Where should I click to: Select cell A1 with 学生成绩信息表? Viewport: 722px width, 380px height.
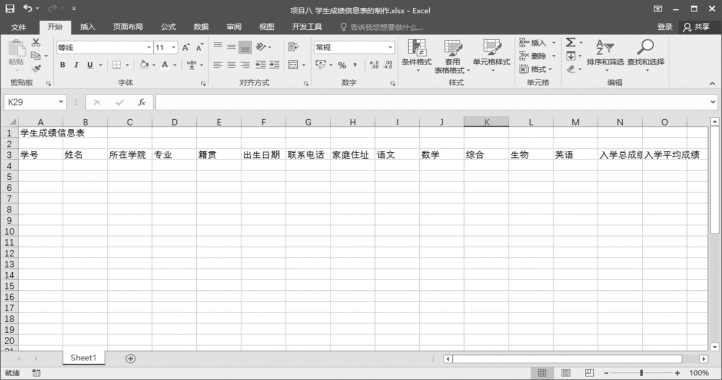(41, 133)
